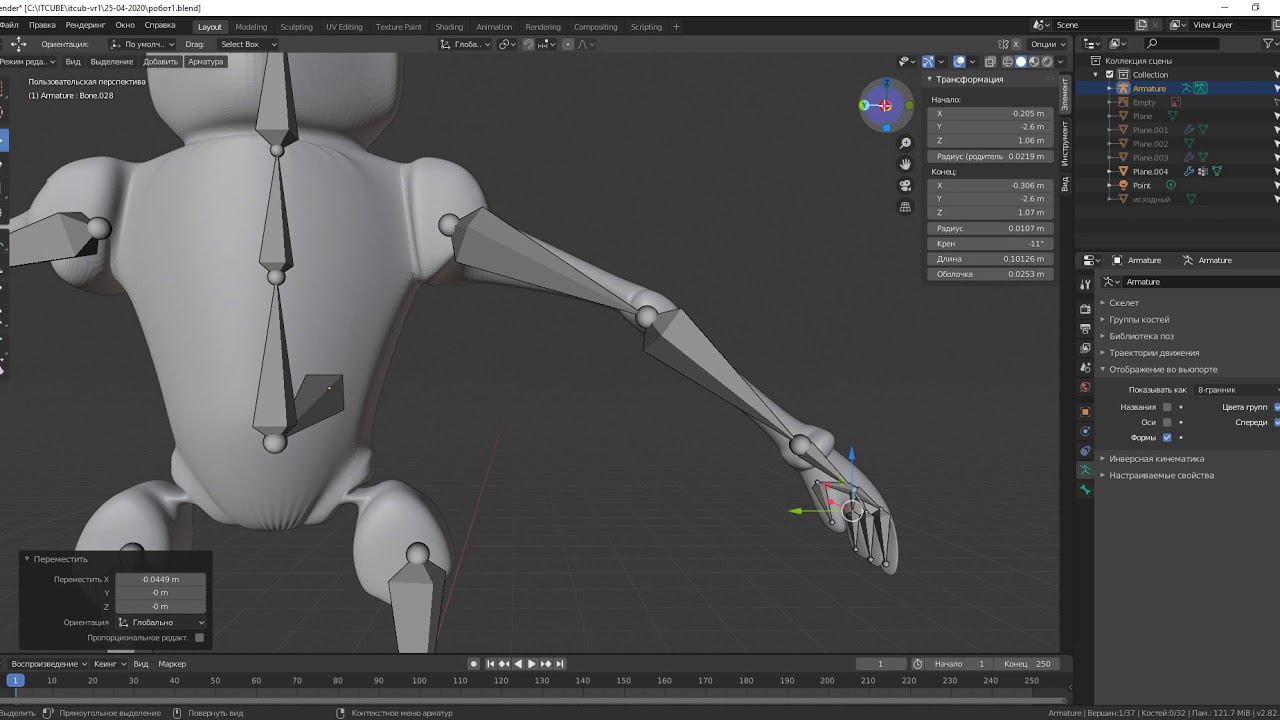Open the Арматура menu in viewport header
This screenshot has width=1280, height=720.
pyautogui.click(x=205, y=62)
